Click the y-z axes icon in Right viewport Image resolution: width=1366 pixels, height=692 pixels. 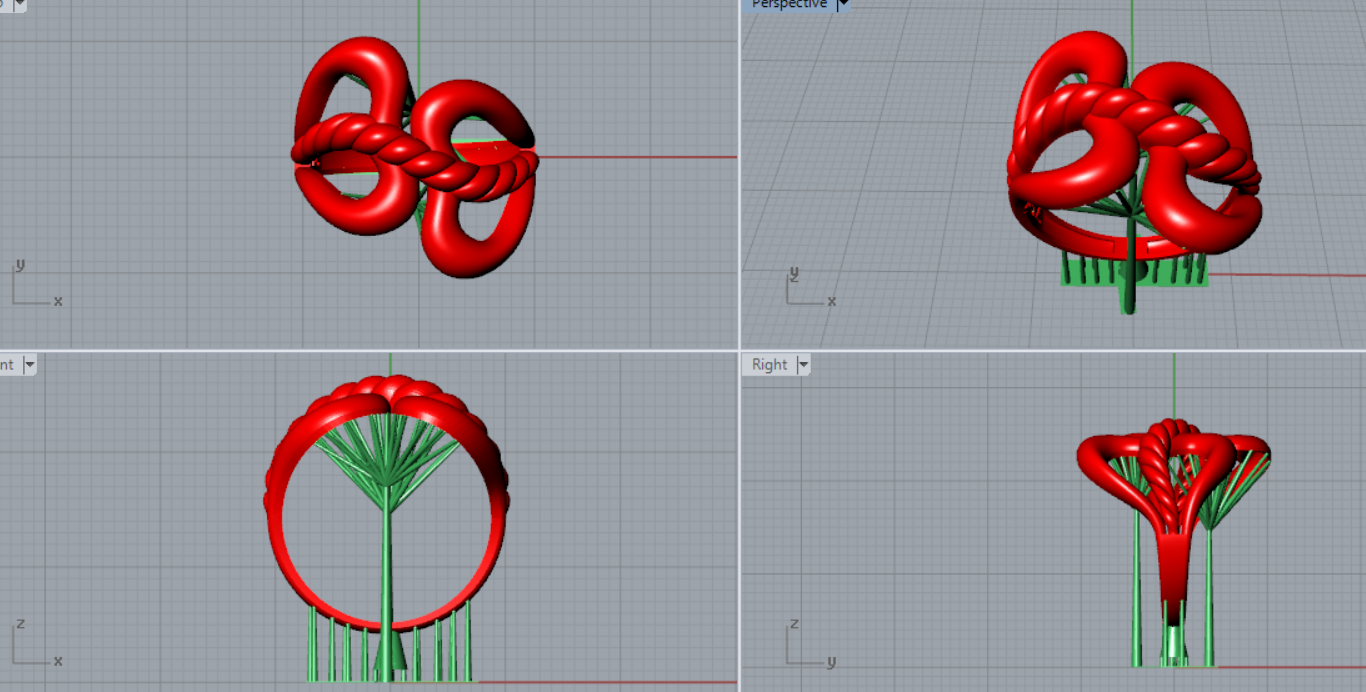806,647
